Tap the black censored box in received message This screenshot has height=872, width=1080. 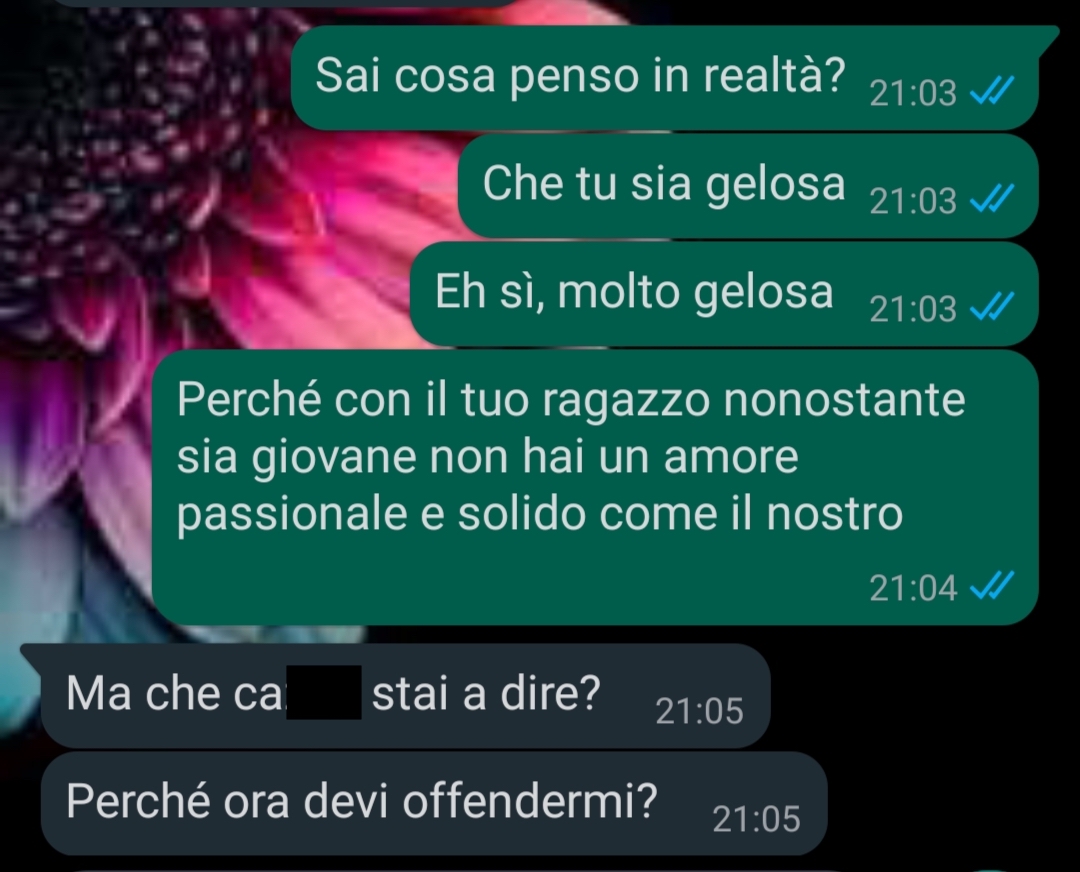click(x=324, y=692)
